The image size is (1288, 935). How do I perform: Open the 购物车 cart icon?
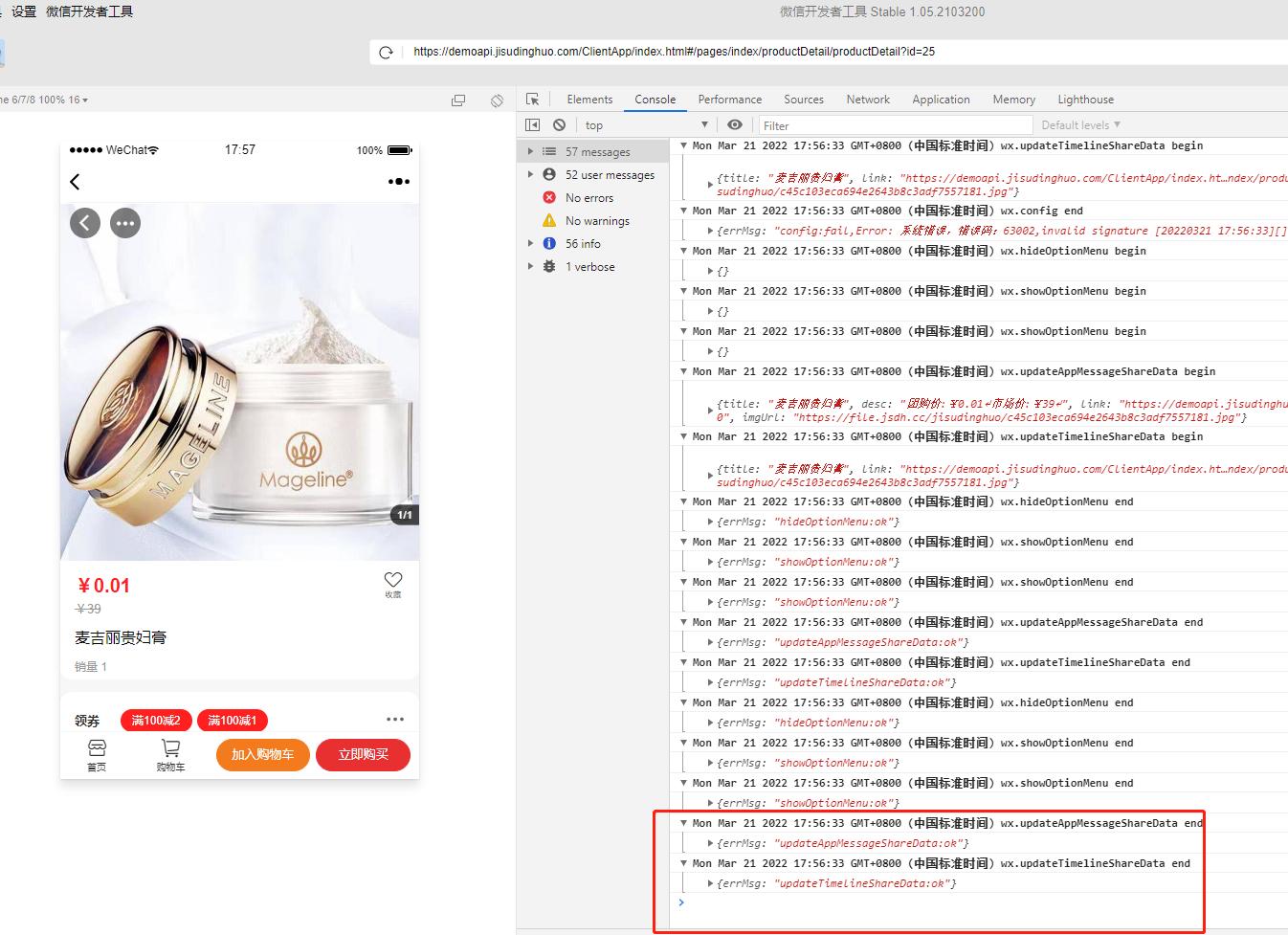point(170,755)
